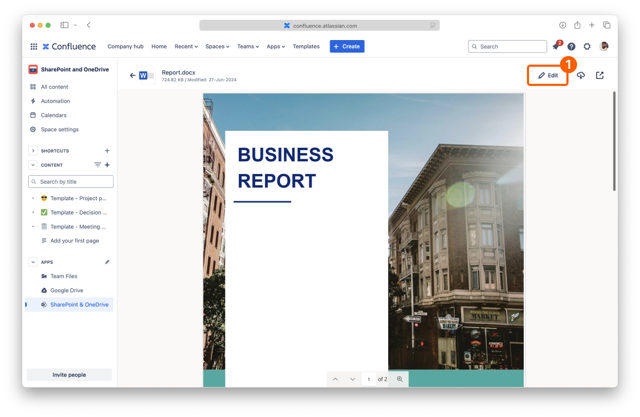The height and width of the screenshot is (417, 640).
Task: Open the Recent dropdown menu
Action: click(x=186, y=46)
